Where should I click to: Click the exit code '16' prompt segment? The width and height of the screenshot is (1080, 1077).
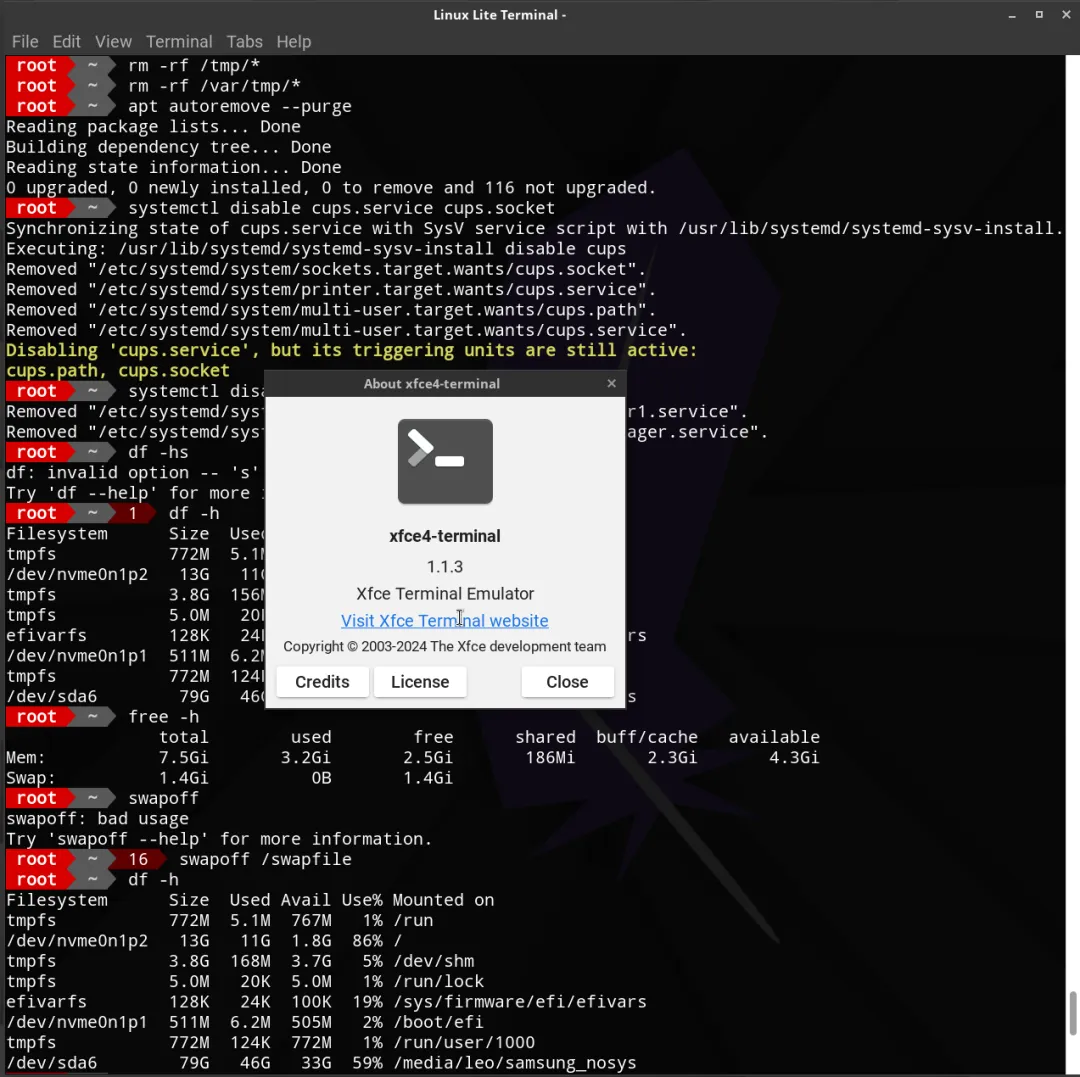point(138,859)
